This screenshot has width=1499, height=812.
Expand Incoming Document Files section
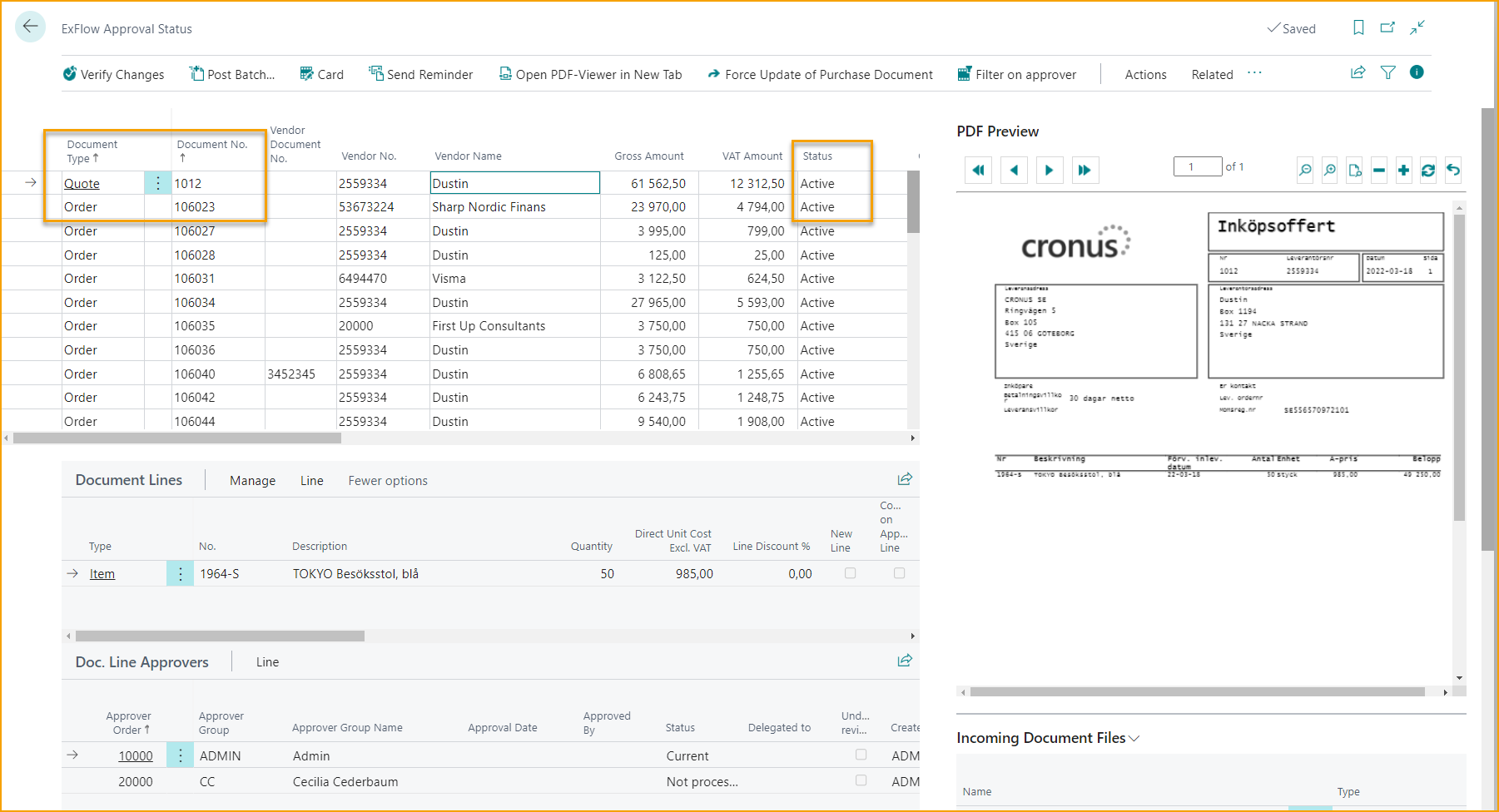click(1134, 737)
